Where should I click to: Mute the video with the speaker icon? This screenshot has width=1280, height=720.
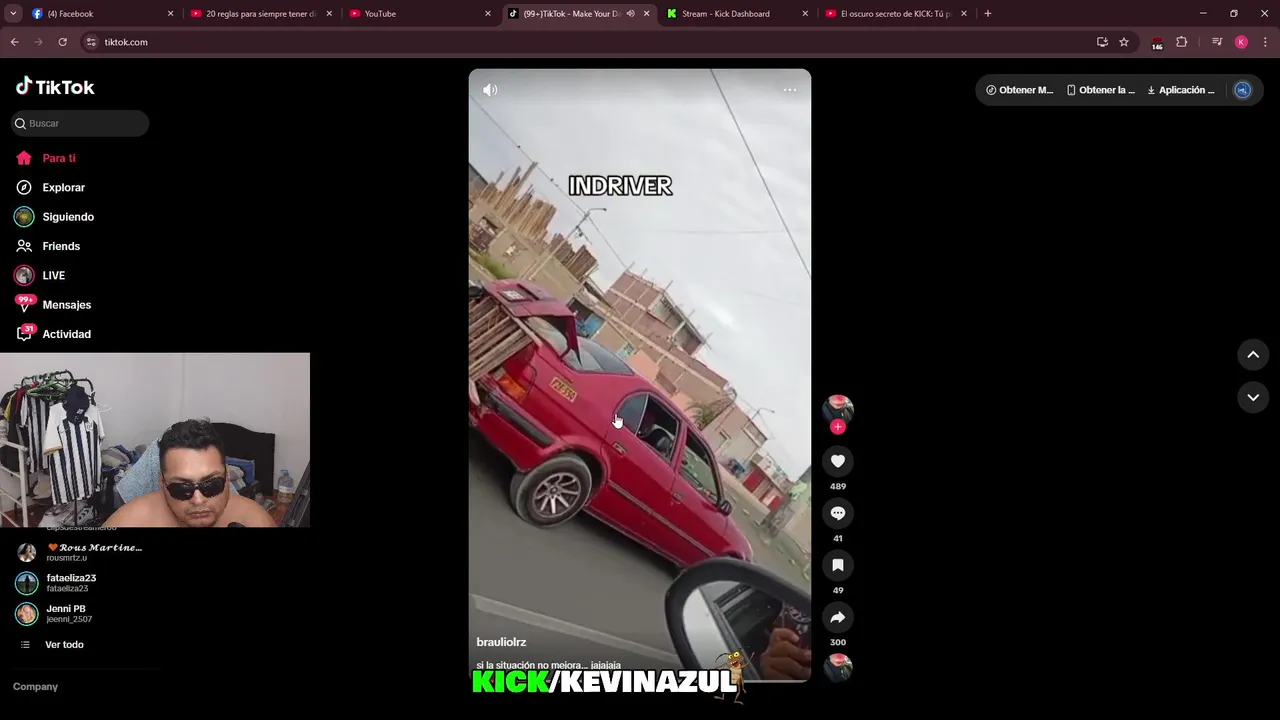pos(490,90)
